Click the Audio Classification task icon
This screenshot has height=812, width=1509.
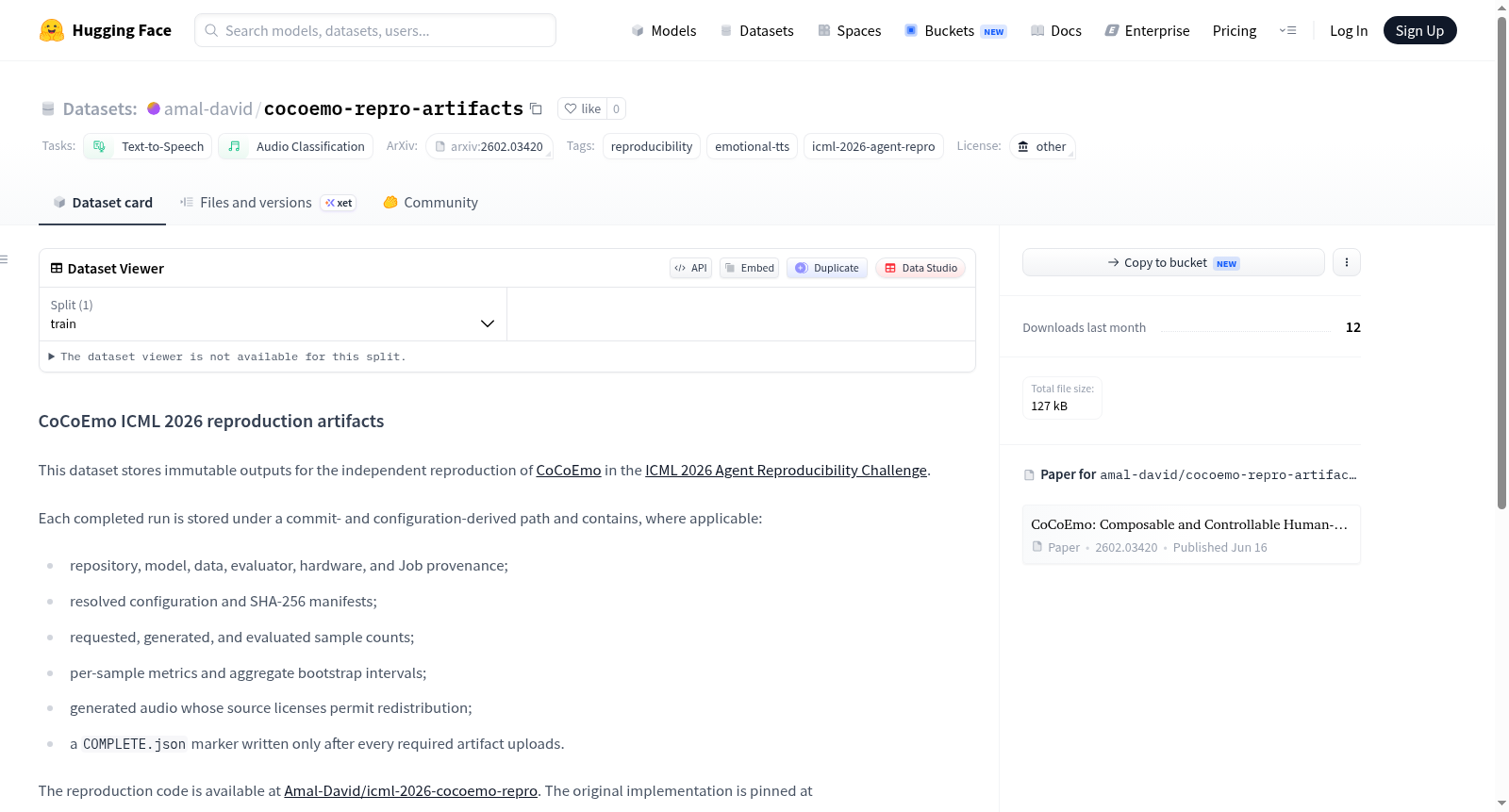234,146
